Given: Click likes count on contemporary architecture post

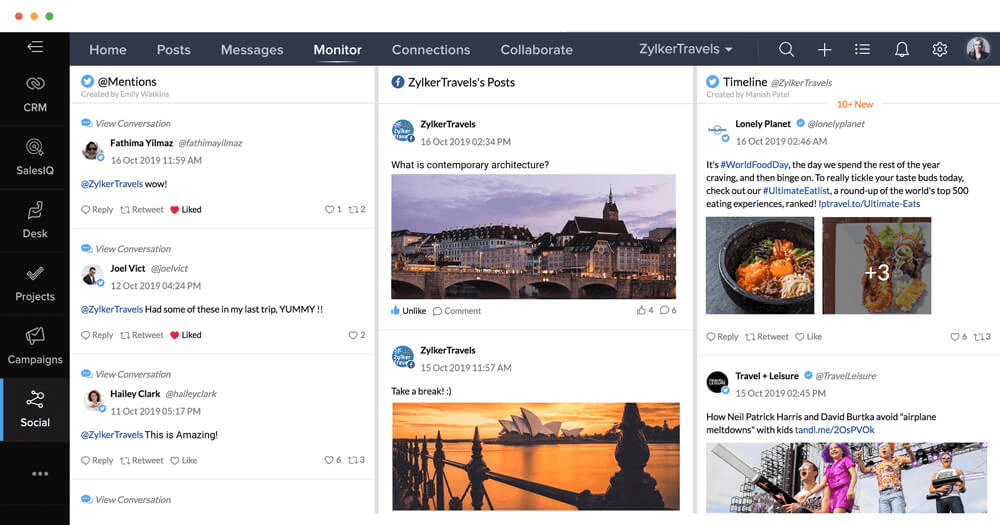Looking at the screenshot, I should [645, 310].
